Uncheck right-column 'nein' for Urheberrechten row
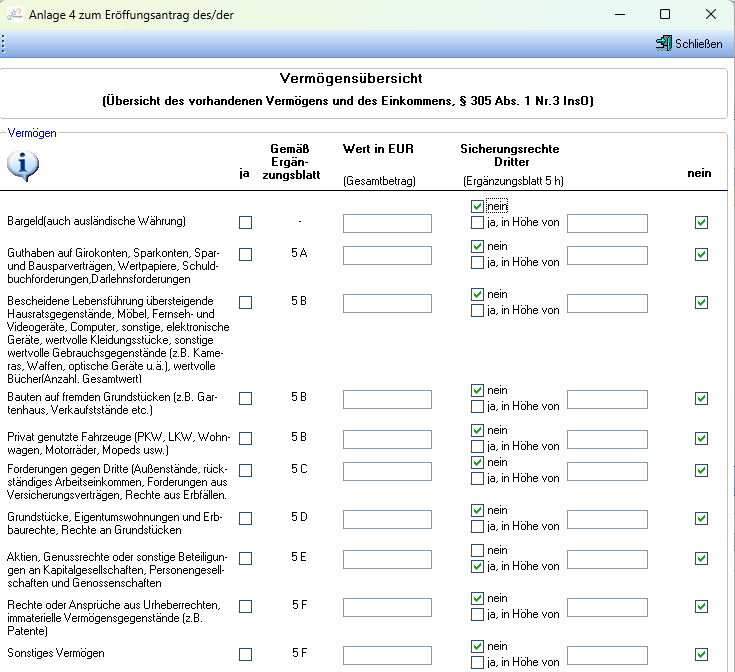Image resolution: width=735 pixels, height=672 pixels. 701,606
